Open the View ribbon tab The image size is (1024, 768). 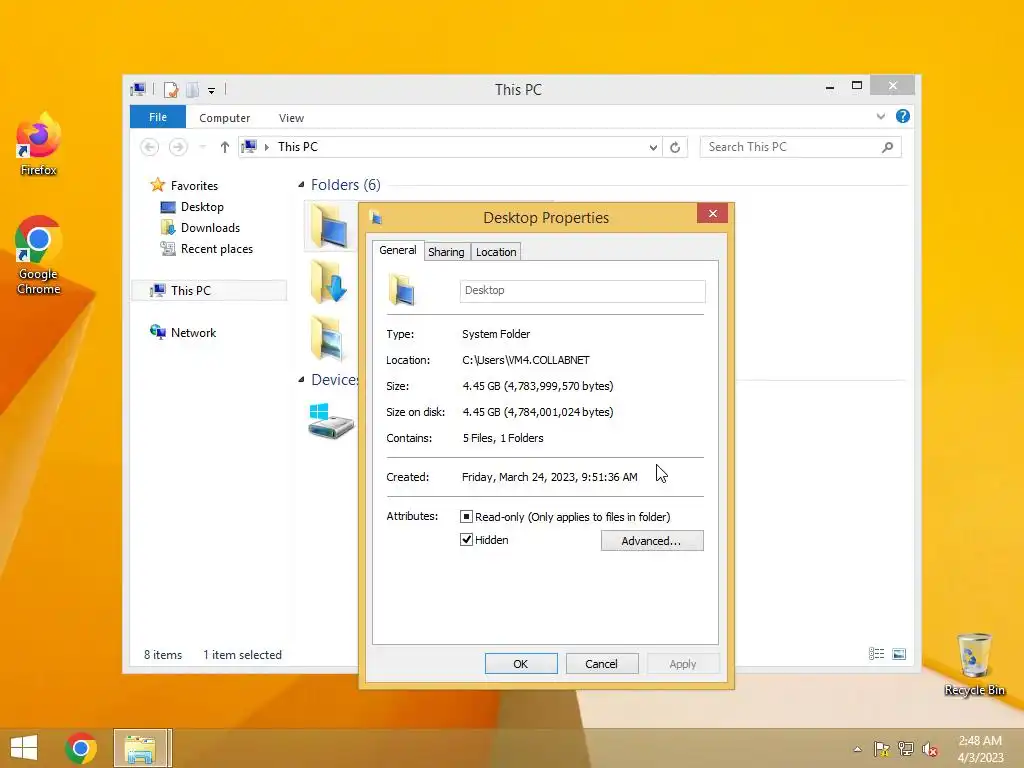pos(291,118)
